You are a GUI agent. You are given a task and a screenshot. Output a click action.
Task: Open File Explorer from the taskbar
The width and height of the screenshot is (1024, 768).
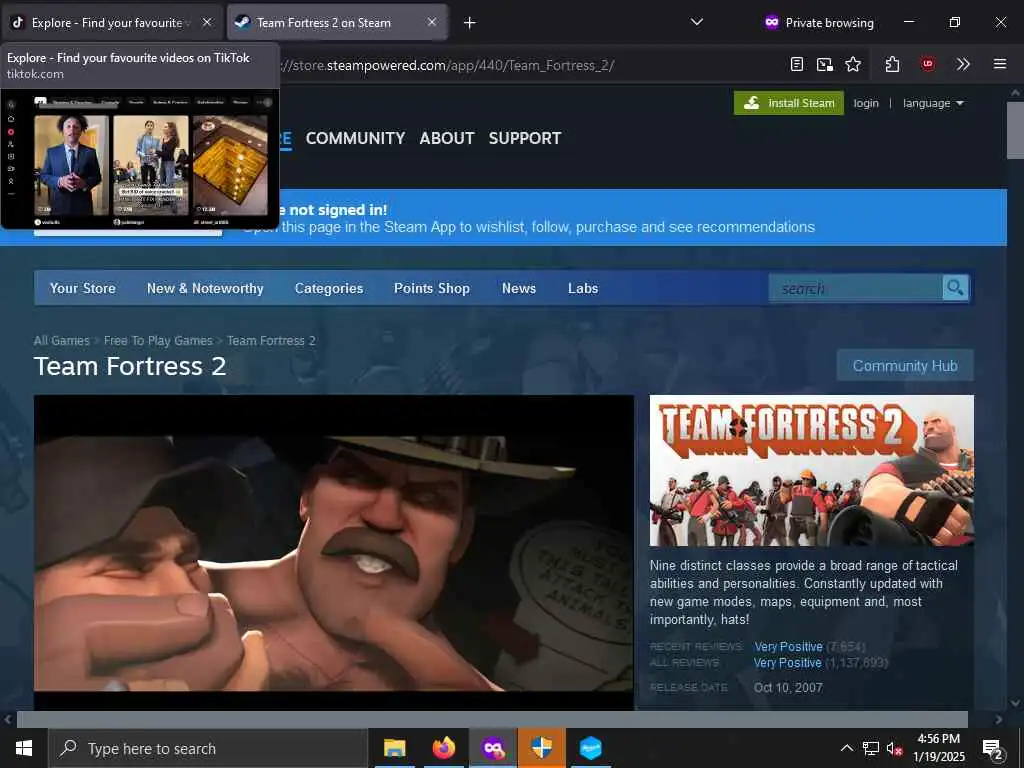point(394,748)
